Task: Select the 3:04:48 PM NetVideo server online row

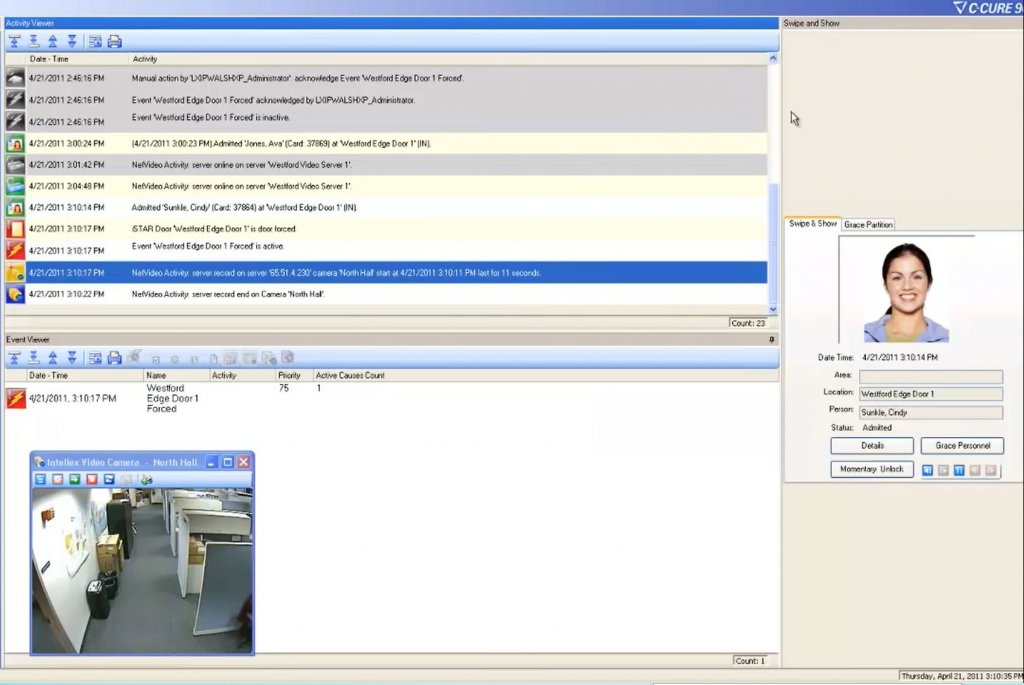Action: 386,186
